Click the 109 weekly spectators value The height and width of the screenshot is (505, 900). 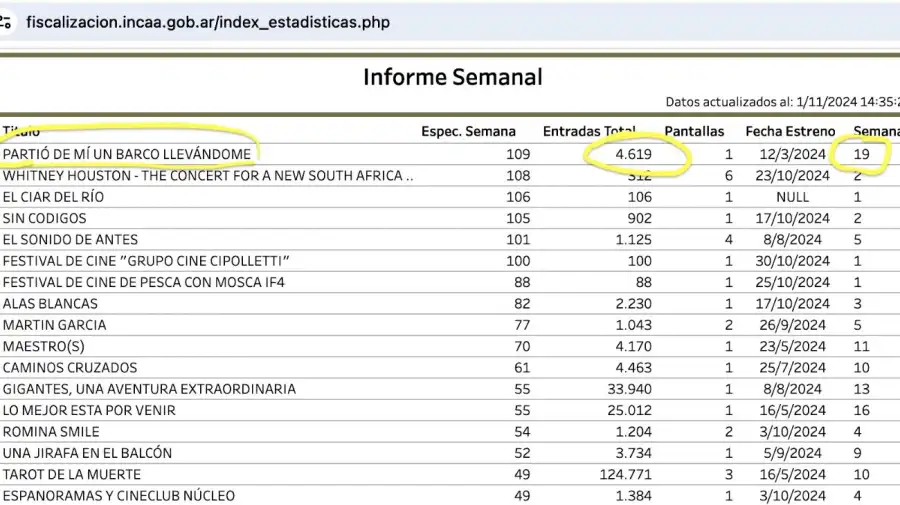tap(518, 154)
